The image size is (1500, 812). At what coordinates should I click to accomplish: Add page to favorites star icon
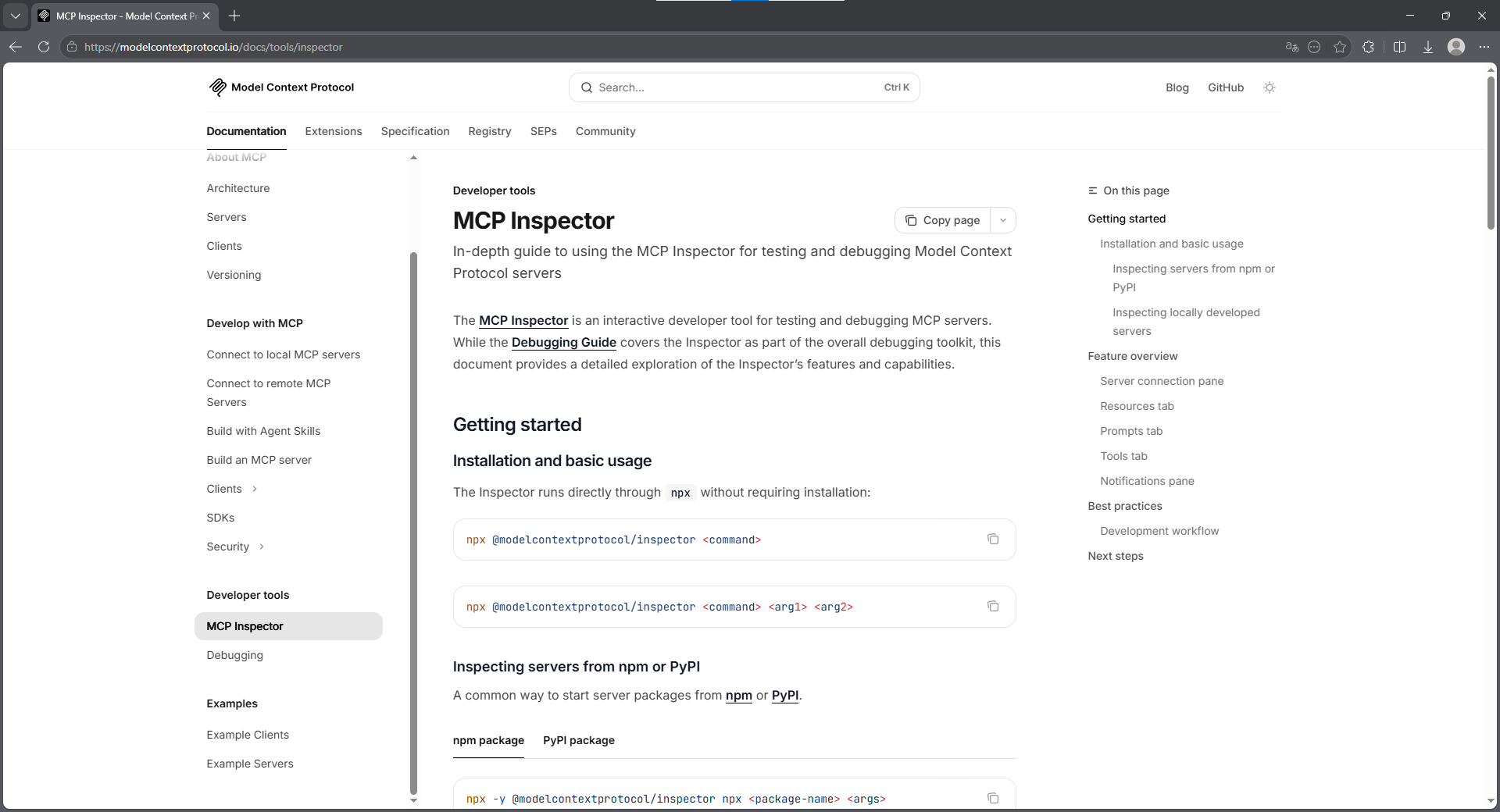point(1340,47)
